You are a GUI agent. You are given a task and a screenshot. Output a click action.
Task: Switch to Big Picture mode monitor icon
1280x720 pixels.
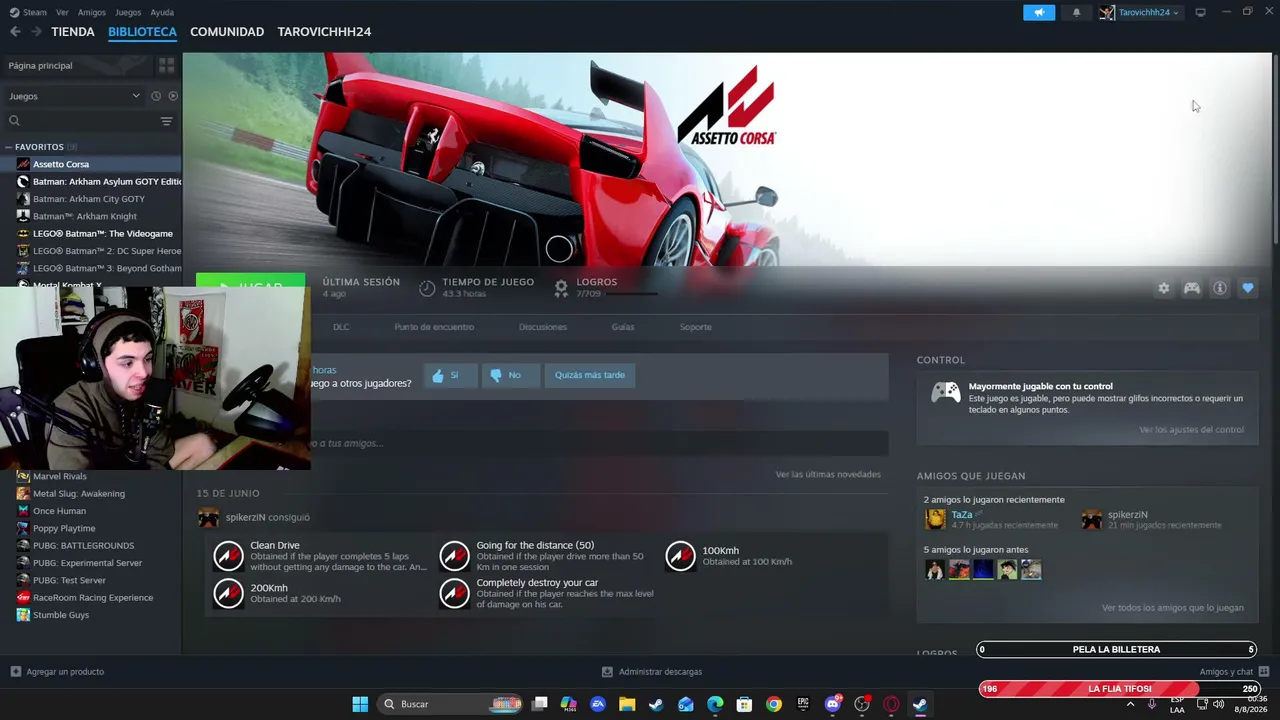pos(1200,12)
